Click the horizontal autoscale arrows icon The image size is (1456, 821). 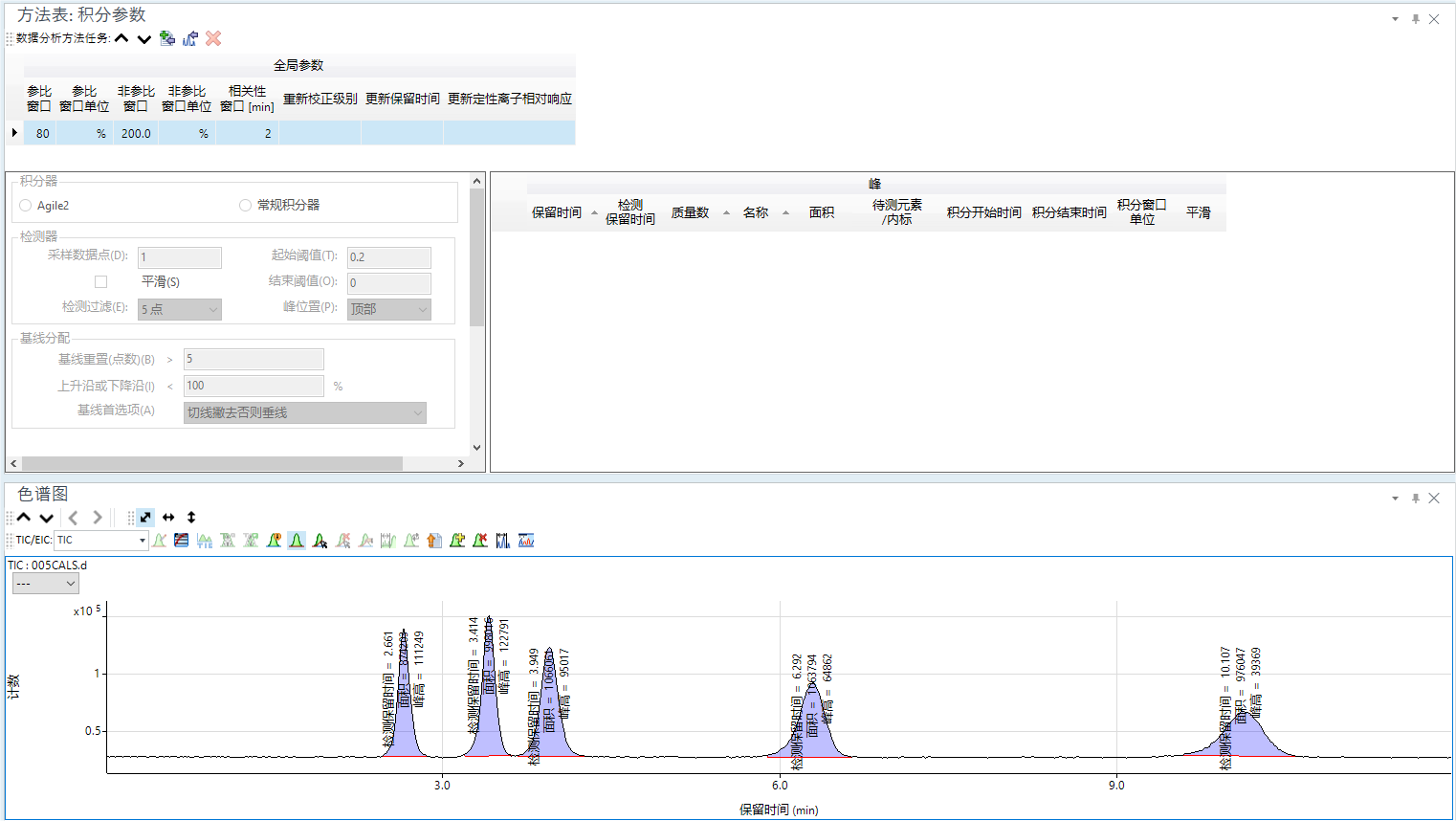coord(168,518)
